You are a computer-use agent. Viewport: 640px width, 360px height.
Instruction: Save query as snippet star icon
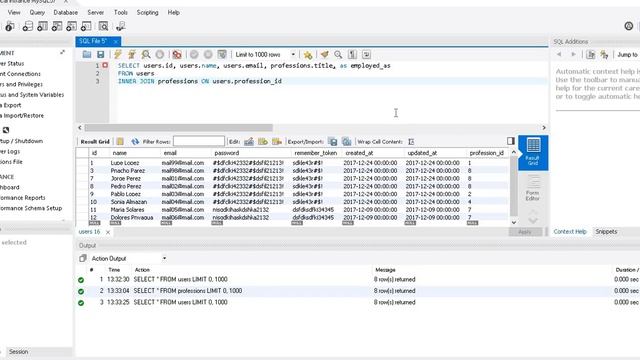coord(308,54)
